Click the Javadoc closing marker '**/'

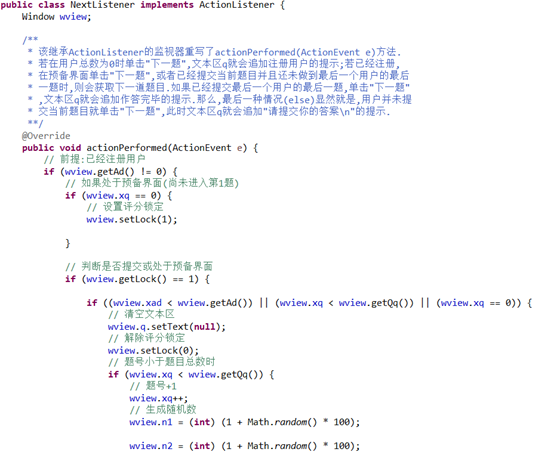tap(35, 124)
